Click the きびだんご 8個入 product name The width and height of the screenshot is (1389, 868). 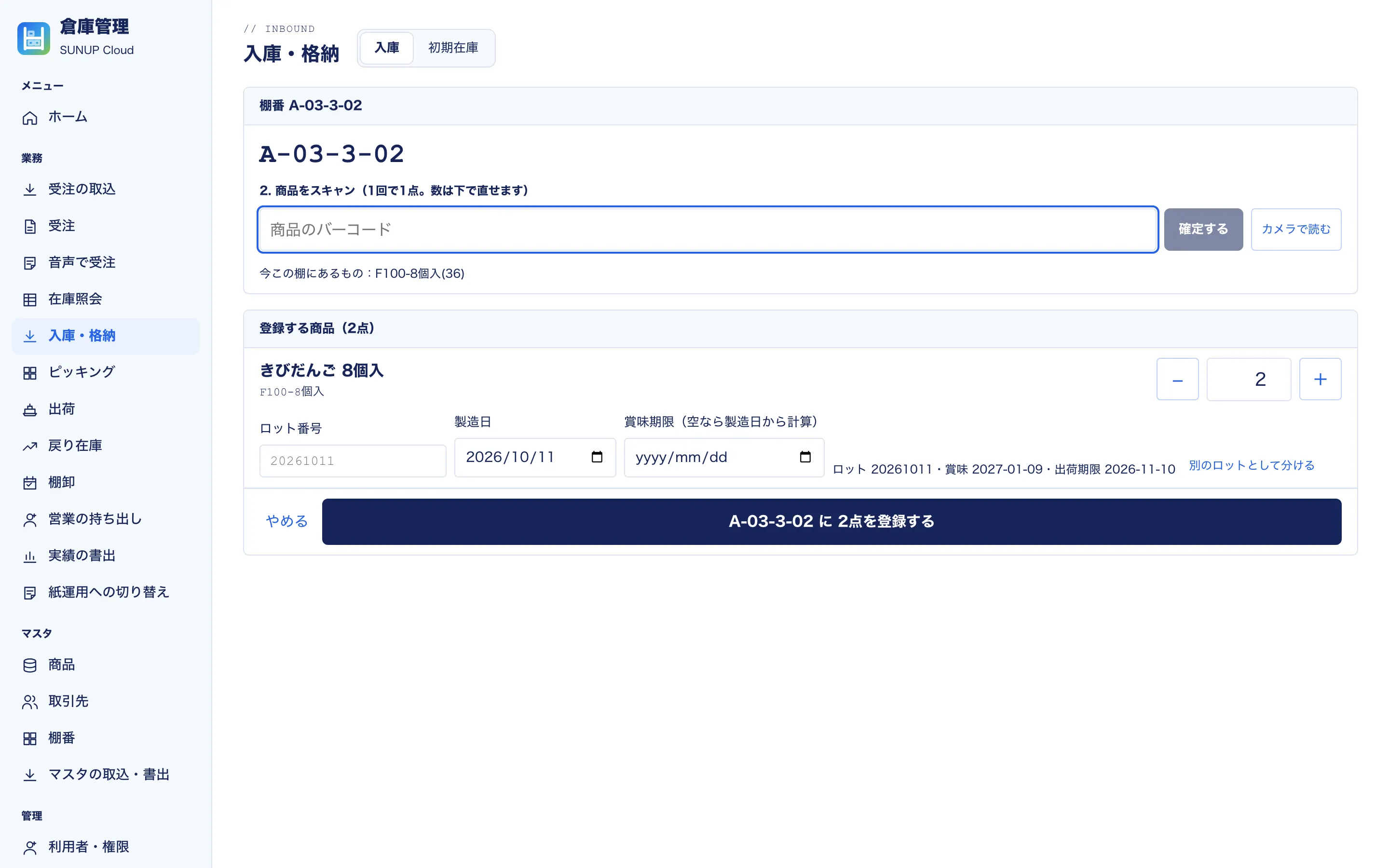pos(321,370)
